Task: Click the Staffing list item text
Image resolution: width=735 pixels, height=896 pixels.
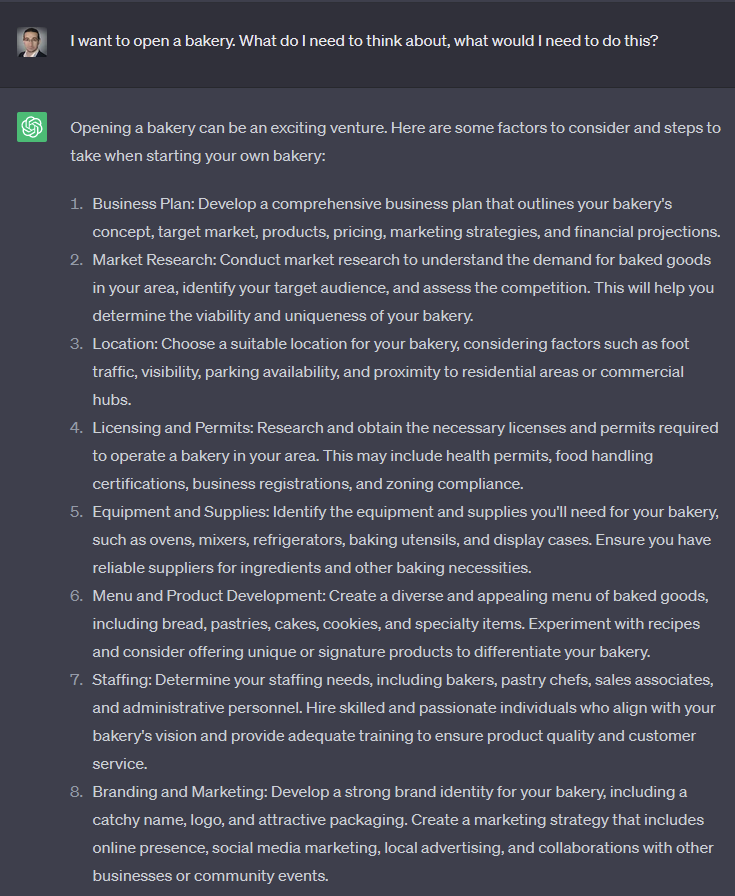Action: point(404,722)
